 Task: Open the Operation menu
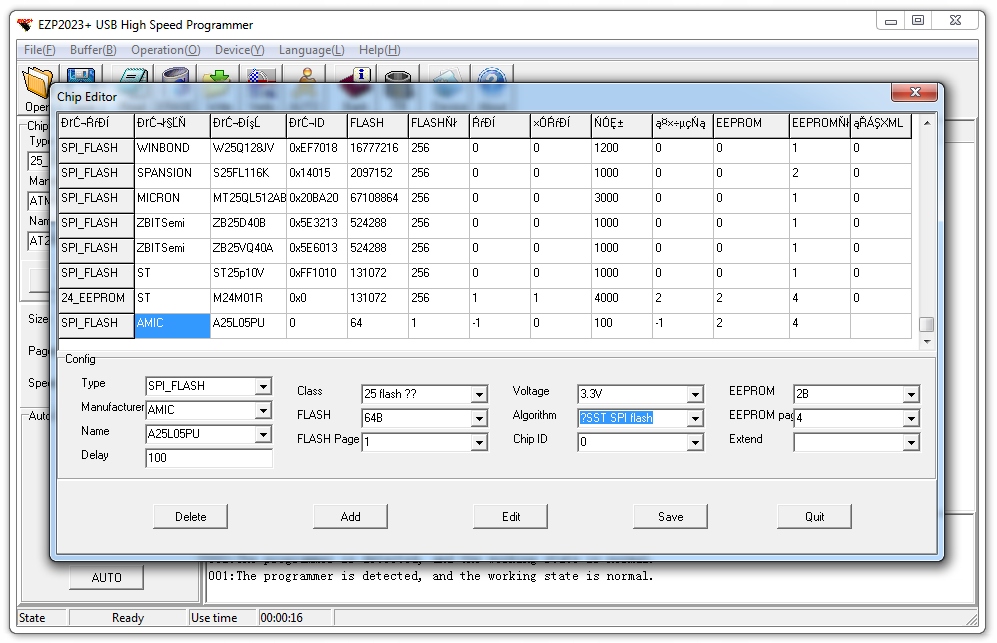click(x=165, y=50)
